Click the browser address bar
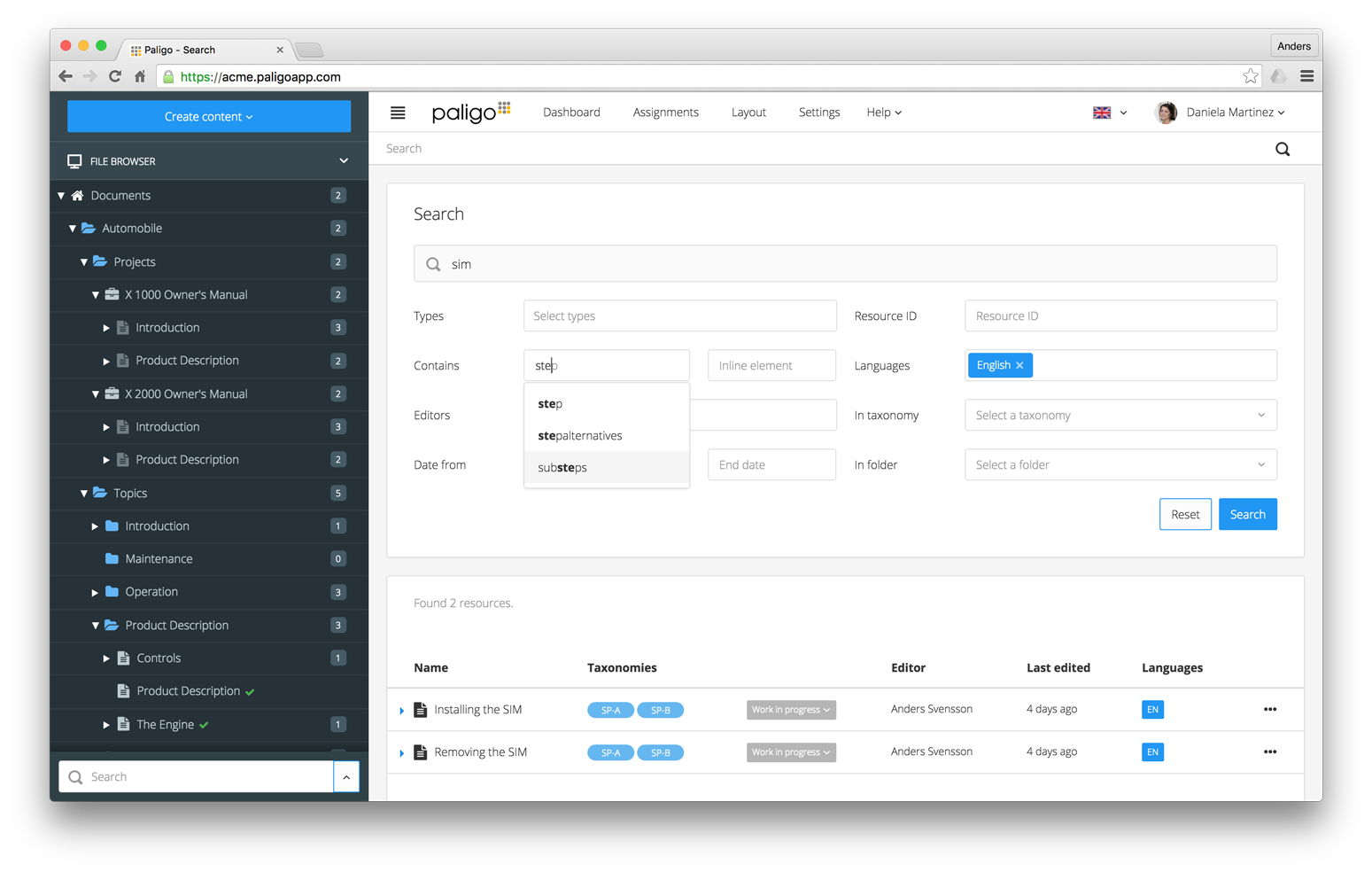1372x872 pixels. [x=709, y=76]
